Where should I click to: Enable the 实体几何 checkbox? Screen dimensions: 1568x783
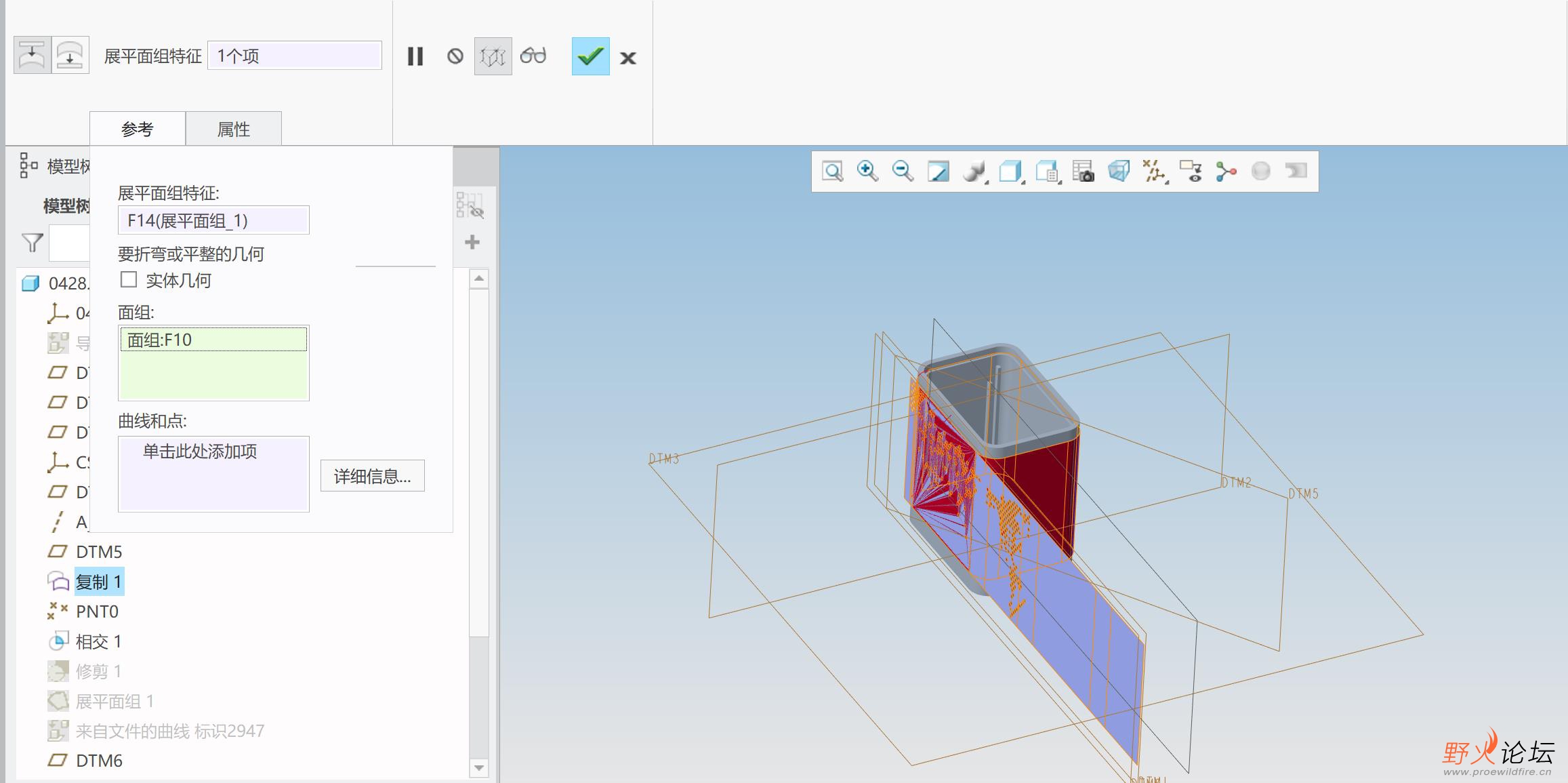(x=129, y=279)
